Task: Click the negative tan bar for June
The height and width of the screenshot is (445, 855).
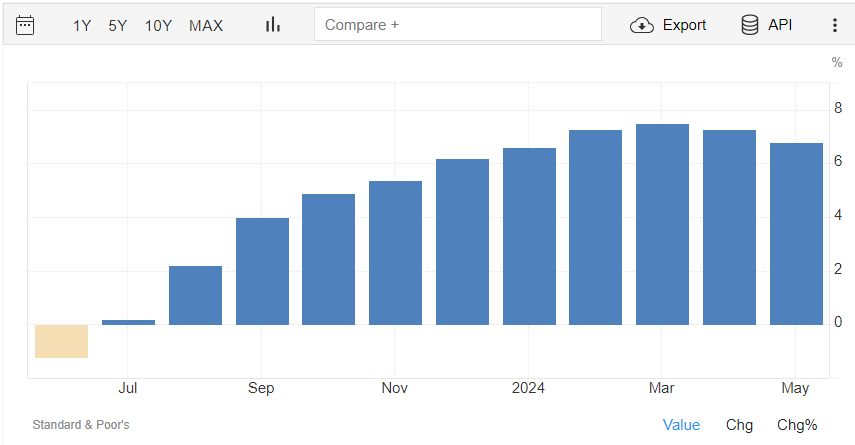Action: tap(62, 341)
